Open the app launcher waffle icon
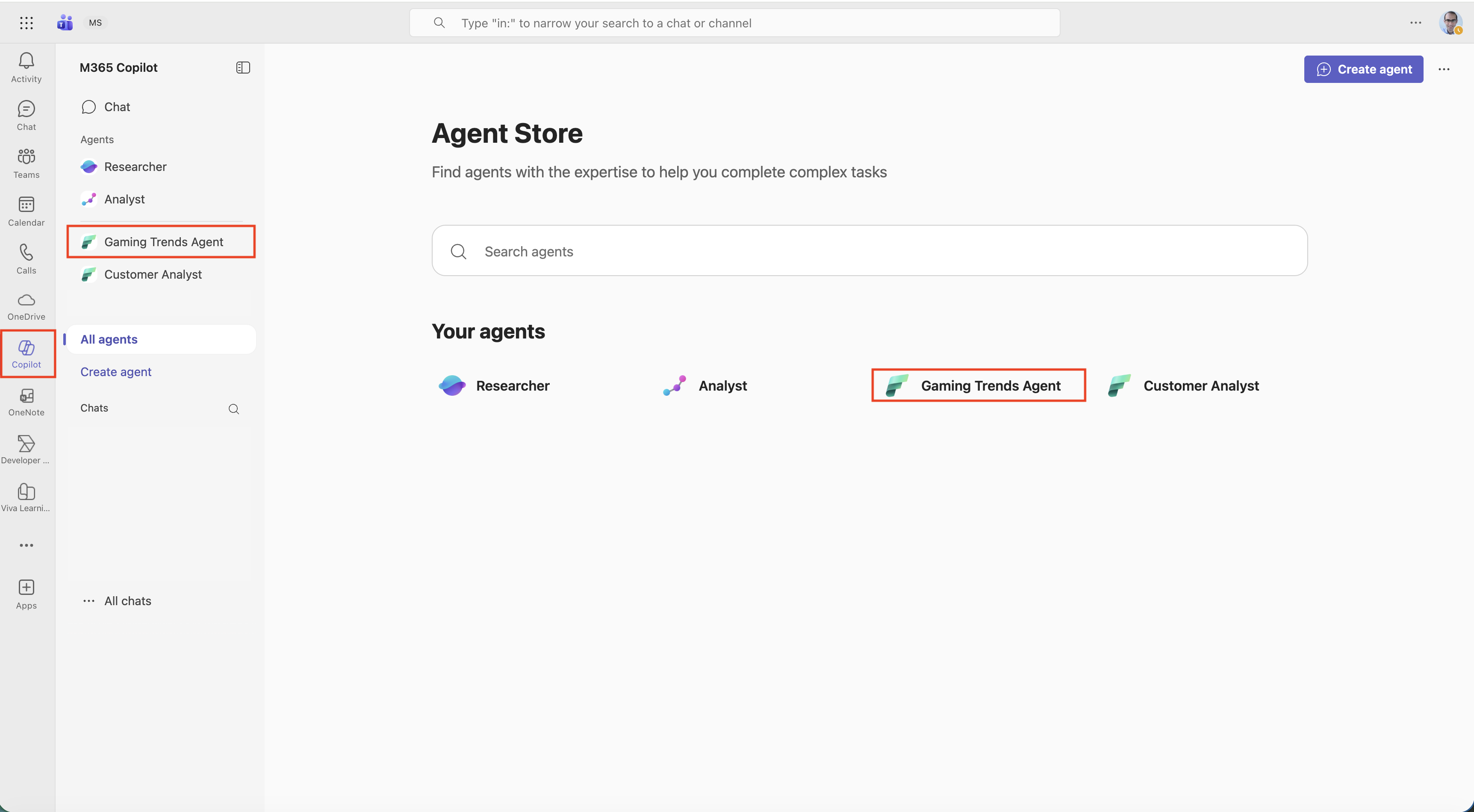 (x=27, y=23)
